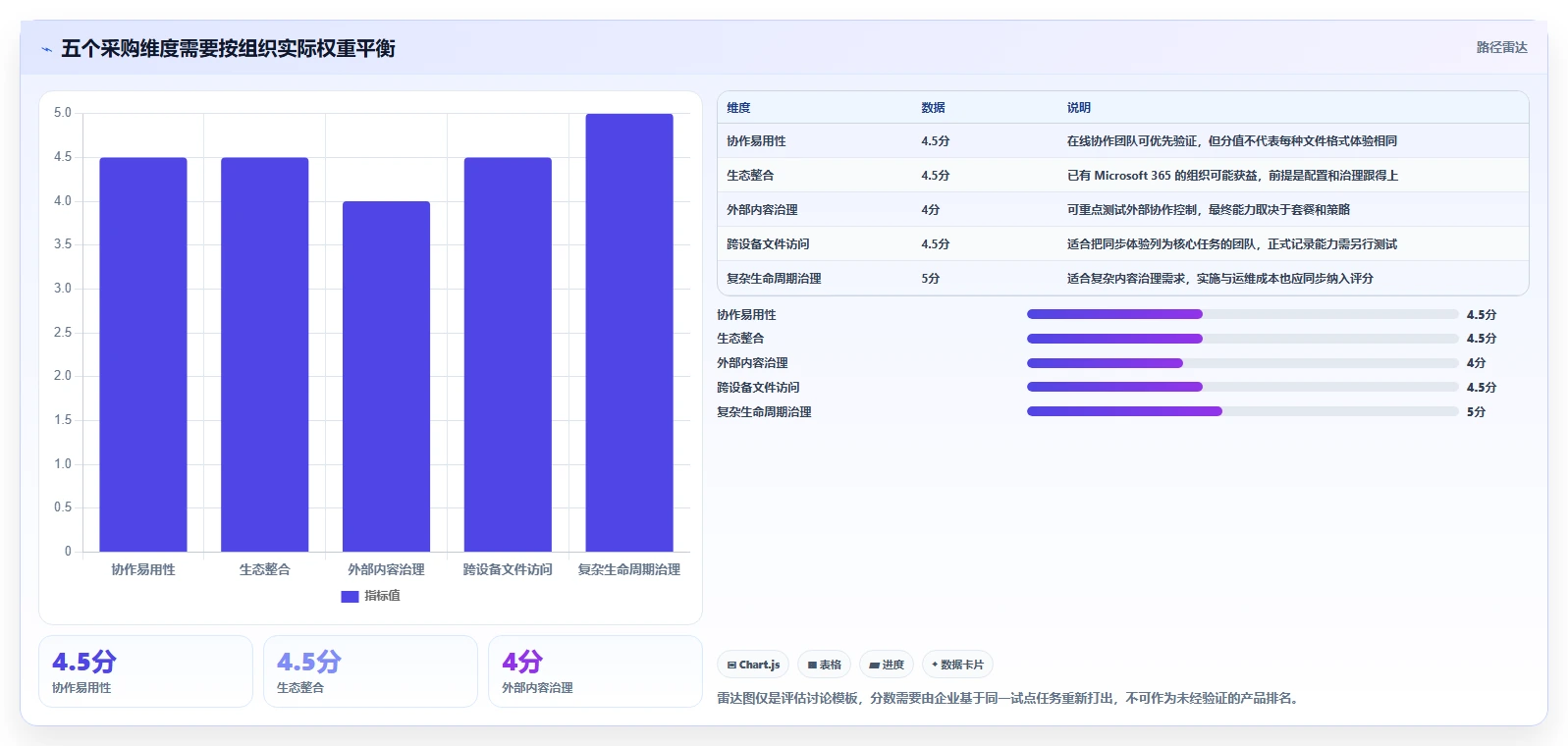This screenshot has height=746, width=1568.
Task: Click the 跨设备文件访问 progress bar
Action: (x=1242, y=387)
